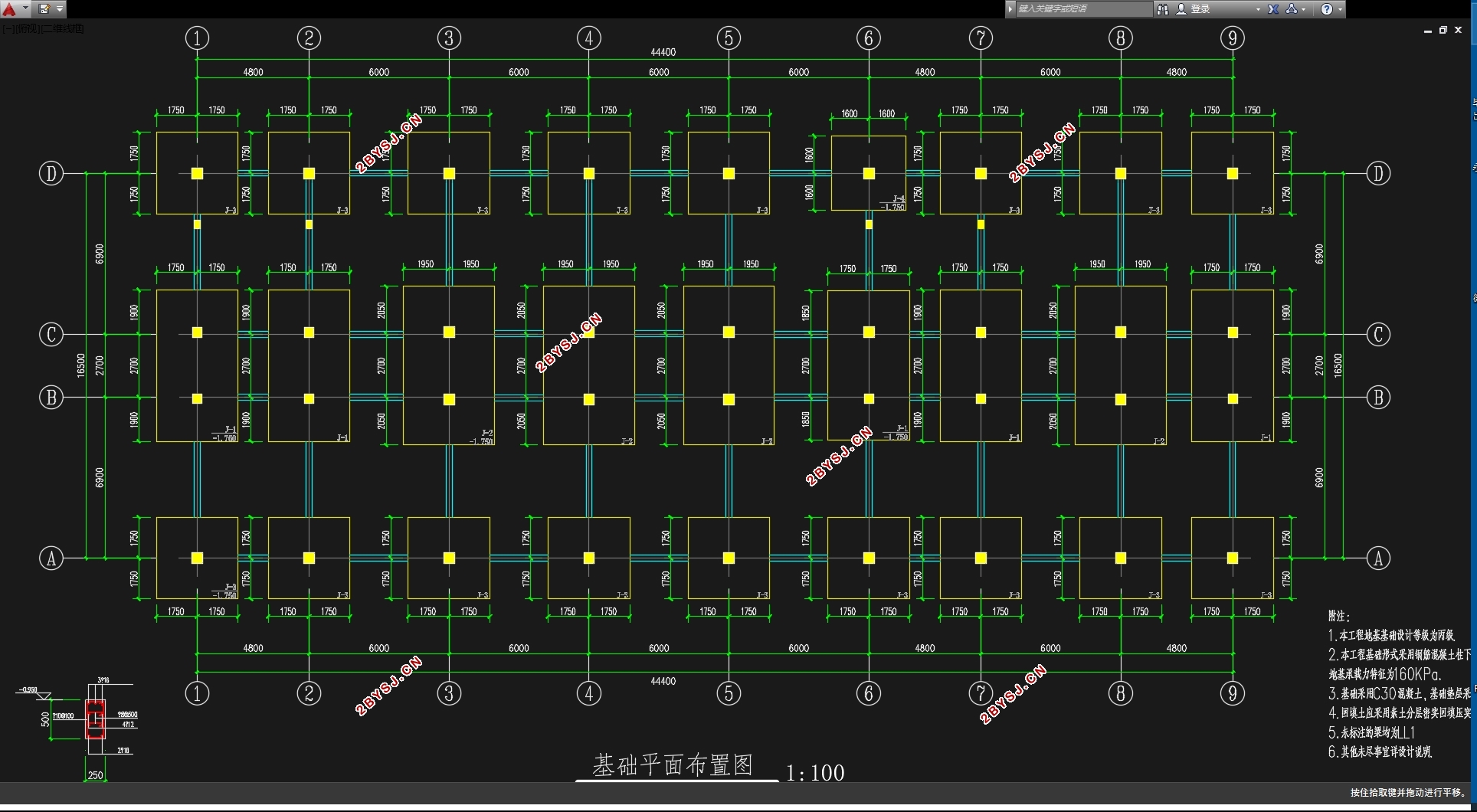
Task: Click the Save As floppy-pencil icon
Action: click(44, 9)
